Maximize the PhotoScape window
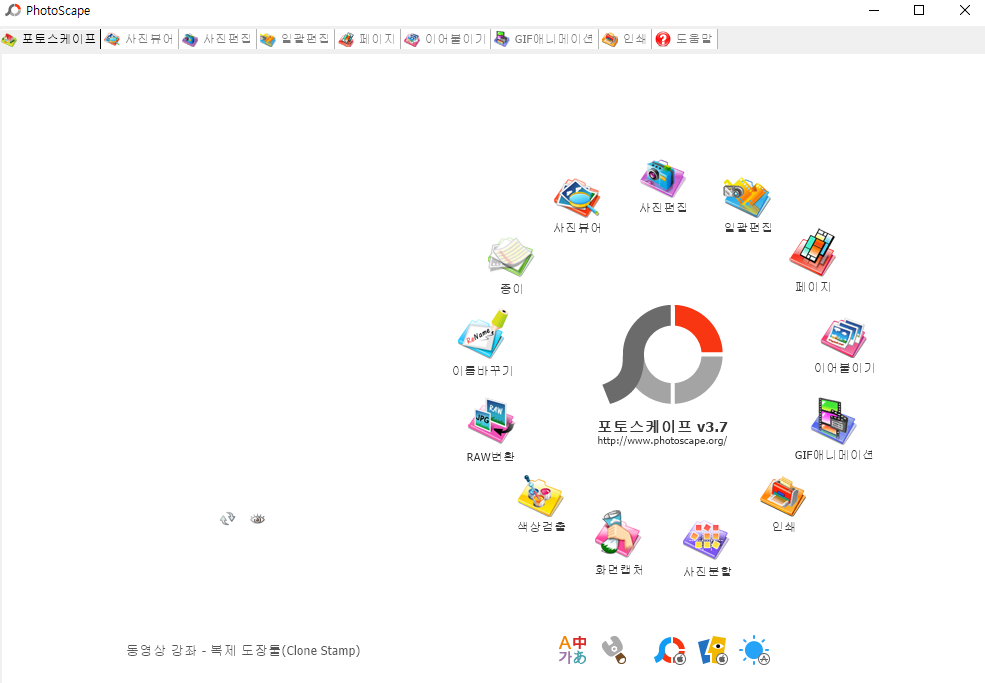 918,10
